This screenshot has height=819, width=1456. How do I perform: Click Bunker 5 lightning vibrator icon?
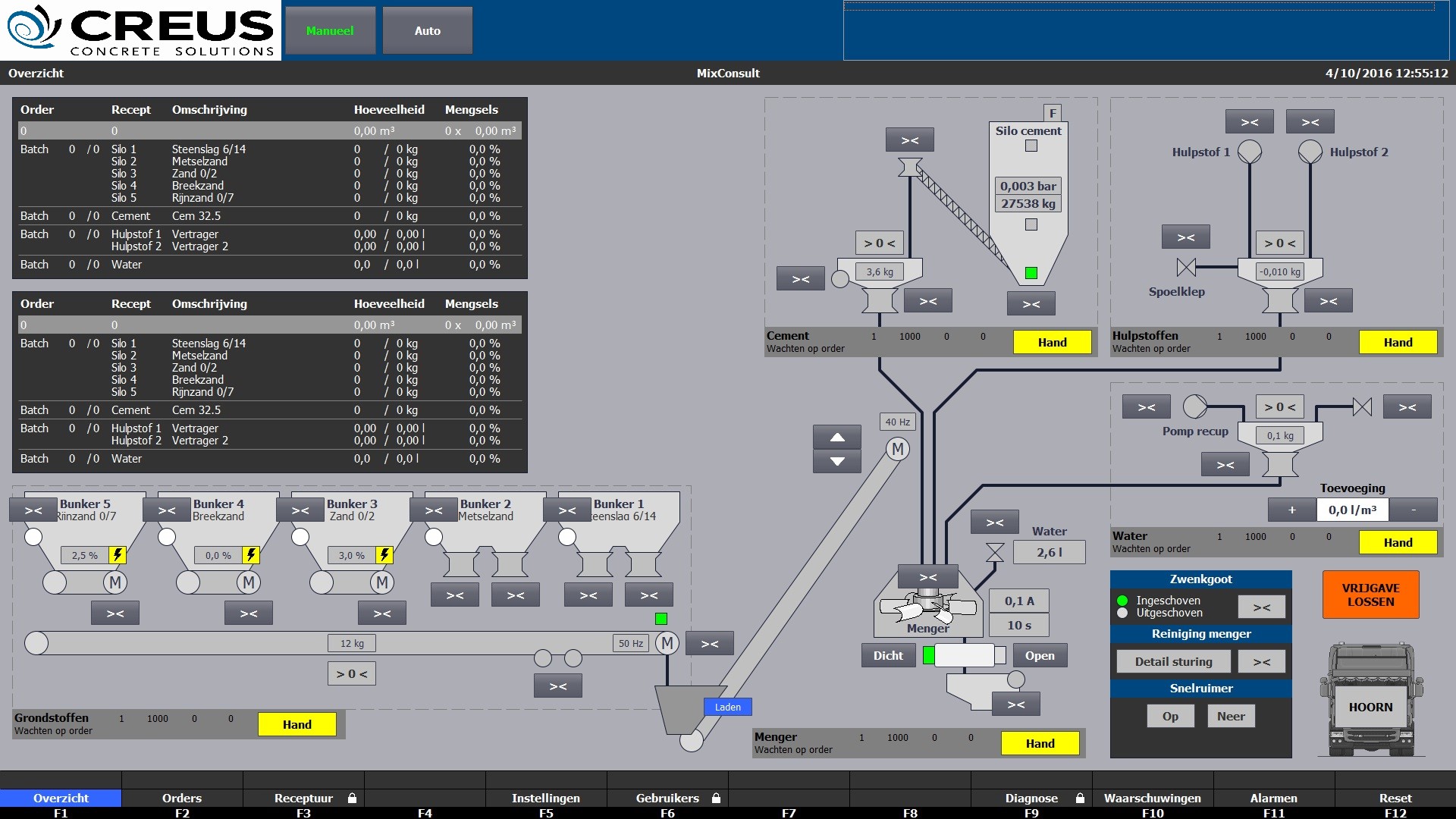click(x=118, y=555)
